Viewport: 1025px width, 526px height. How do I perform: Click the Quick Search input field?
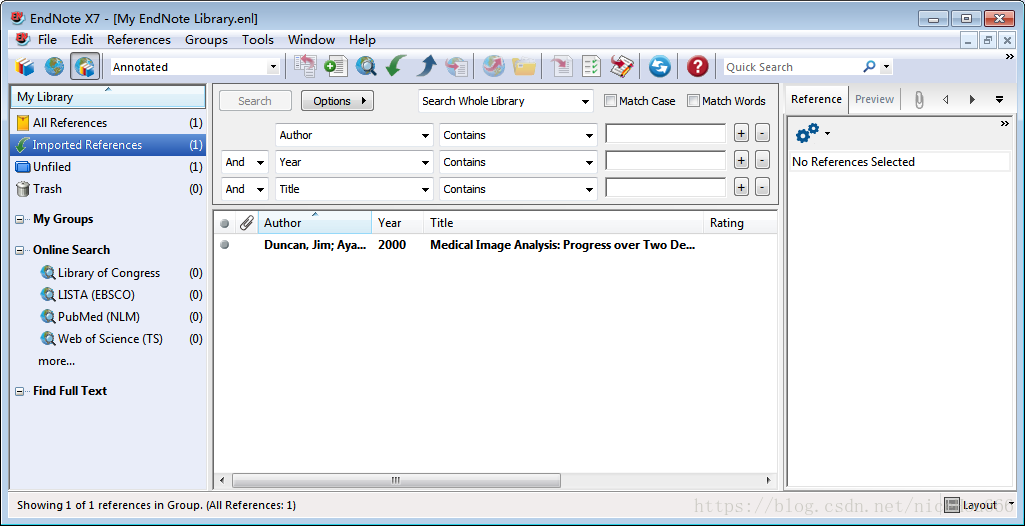(792, 67)
